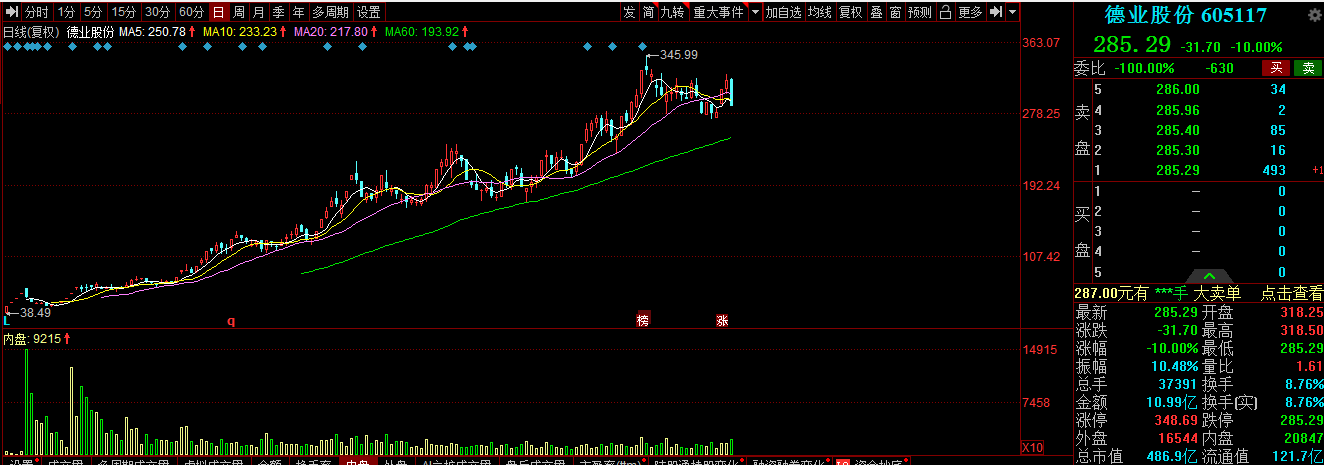1324x465 pixels.
Task: Select sell level 4 price 285.96
Action: [1177, 110]
